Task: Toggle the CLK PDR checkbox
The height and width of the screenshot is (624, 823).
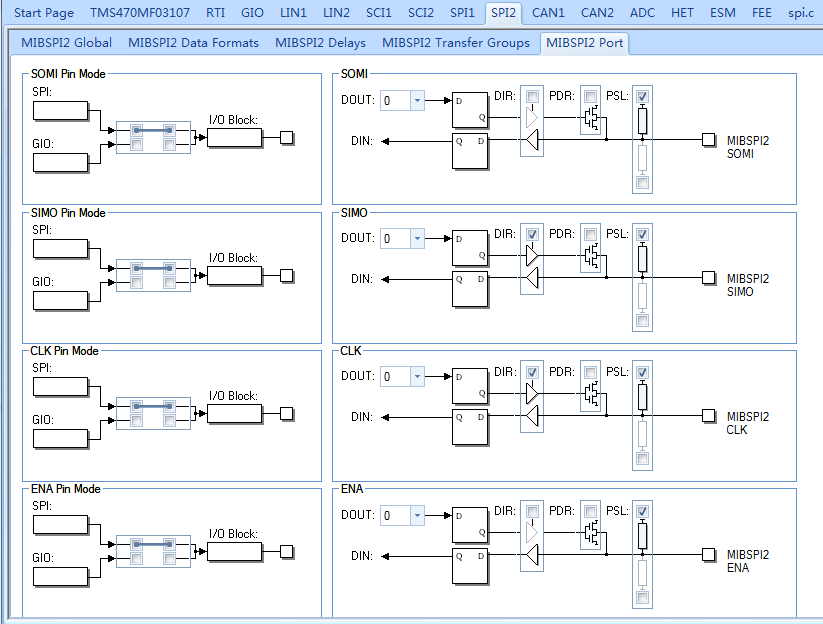Action: tap(590, 373)
